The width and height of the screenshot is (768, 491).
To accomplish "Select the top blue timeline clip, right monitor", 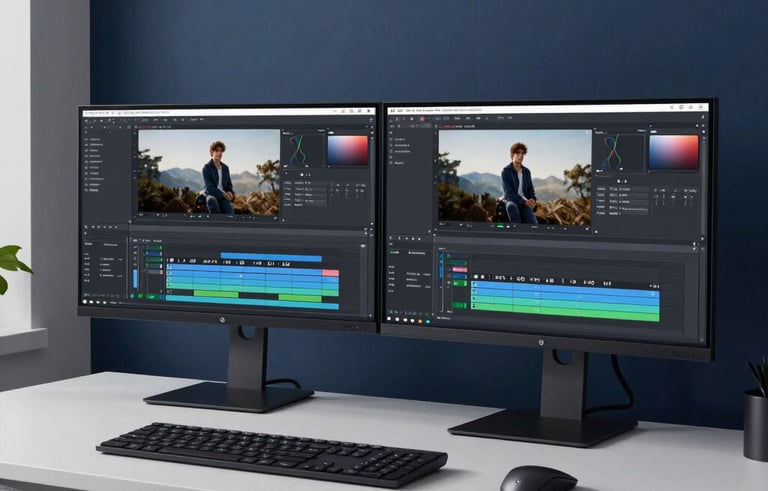I will 565,290.
